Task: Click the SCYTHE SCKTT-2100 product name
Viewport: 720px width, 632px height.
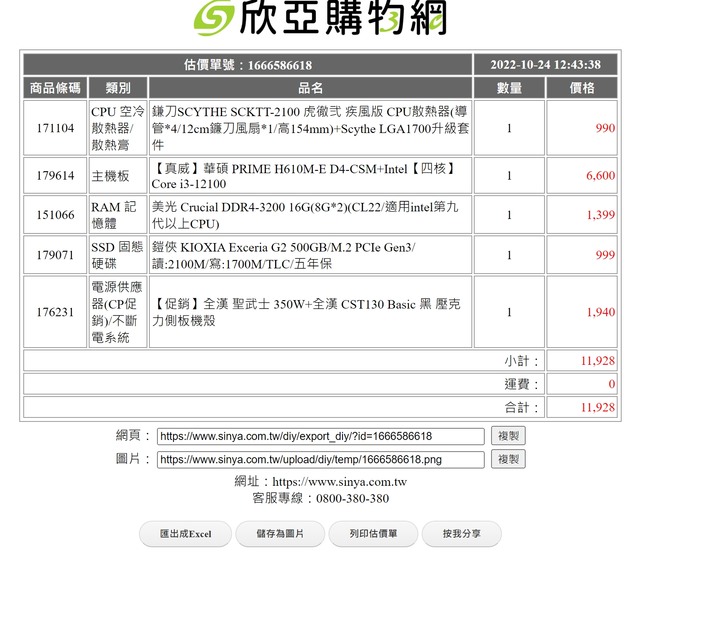Action: click(310, 128)
